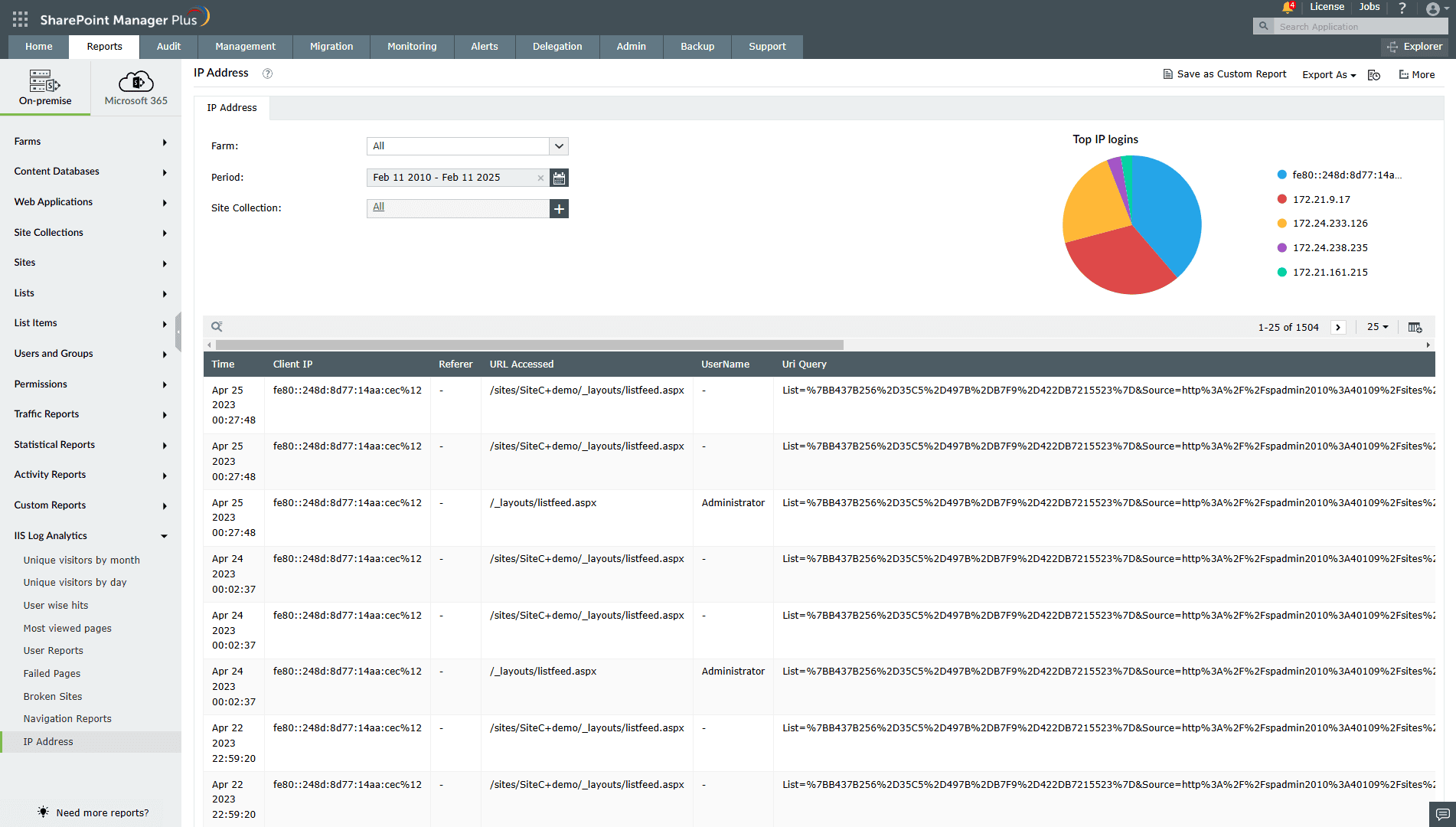The height and width of the screenshot is (827, 1456).
Task: Click the search application magnifier icon
Action: (x=1263, y=26)
